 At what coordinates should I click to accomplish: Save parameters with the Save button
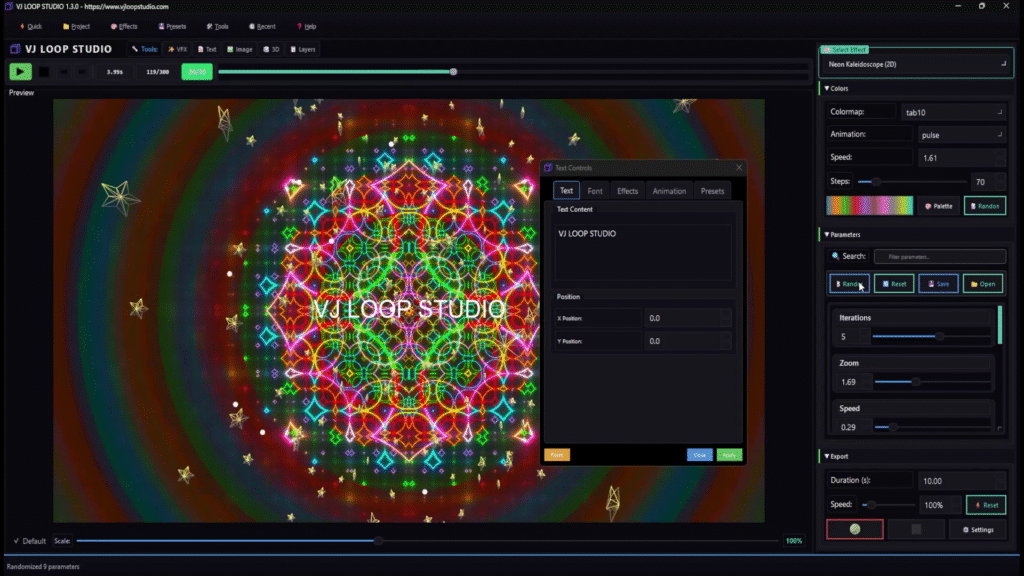pyautogui.click(x=938, y=284)
